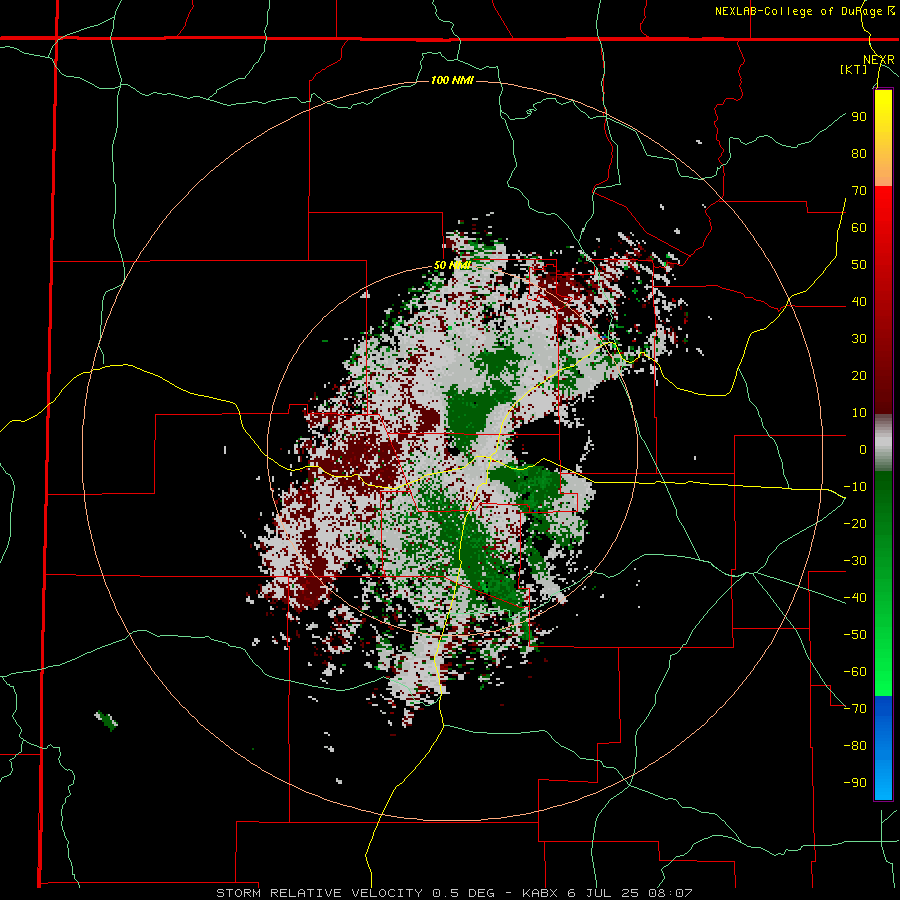Click the -10 value on velocity scale
This screenshot has height=900, width=900.
(855, 487)
